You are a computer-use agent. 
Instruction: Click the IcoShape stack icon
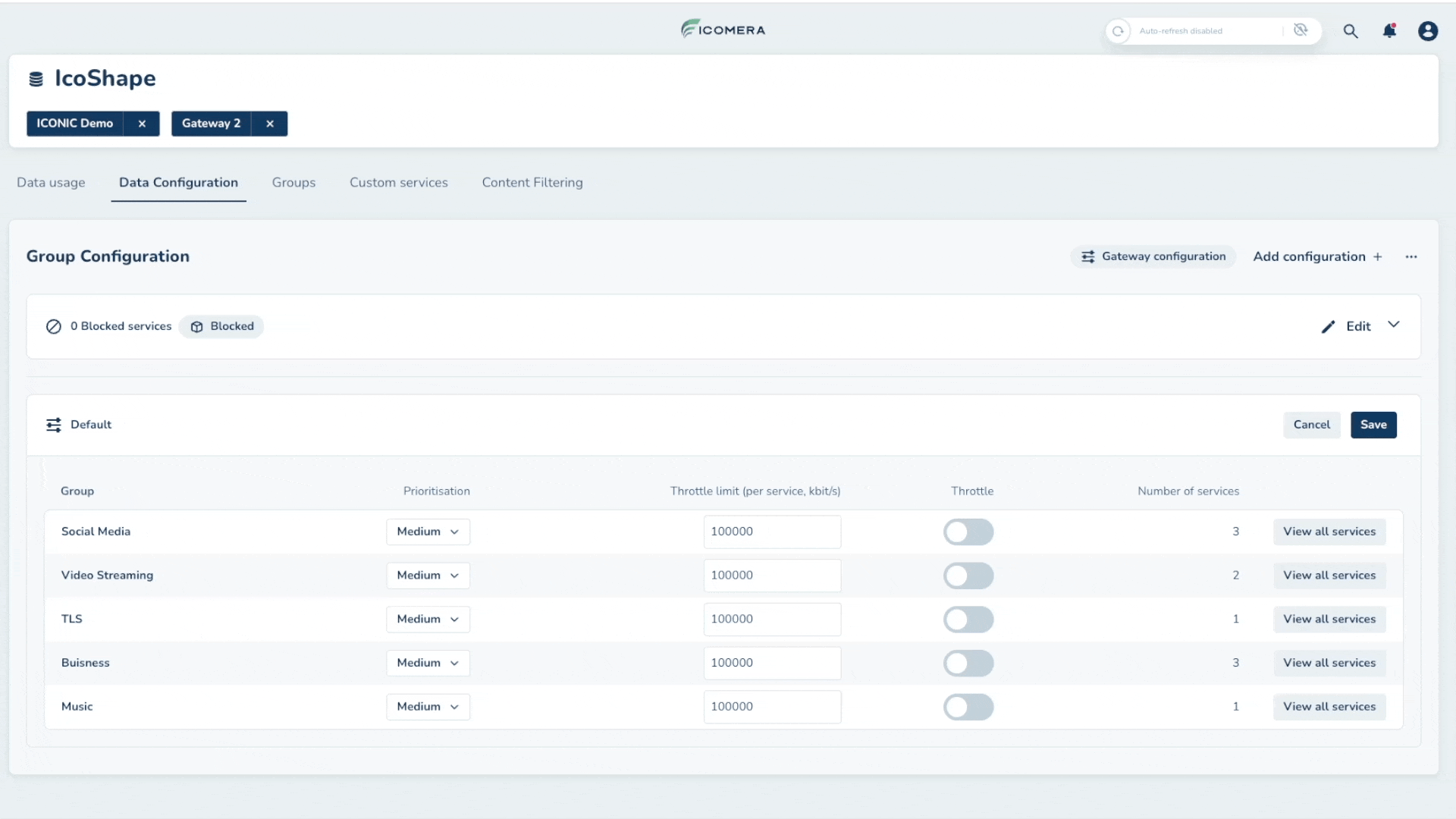36,79
